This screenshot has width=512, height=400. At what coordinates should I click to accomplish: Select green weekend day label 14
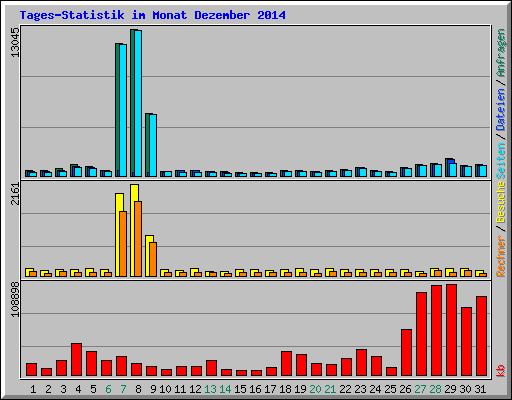[x=225, y=389]
